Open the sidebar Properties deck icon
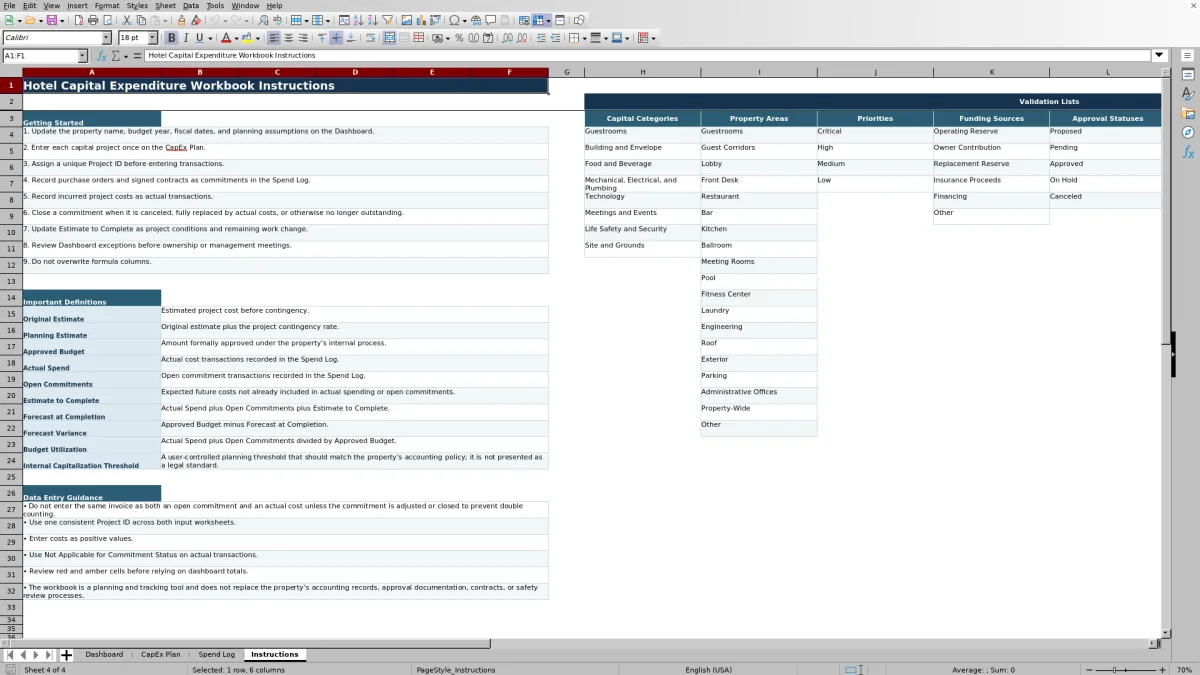 tap(1188, 75)
